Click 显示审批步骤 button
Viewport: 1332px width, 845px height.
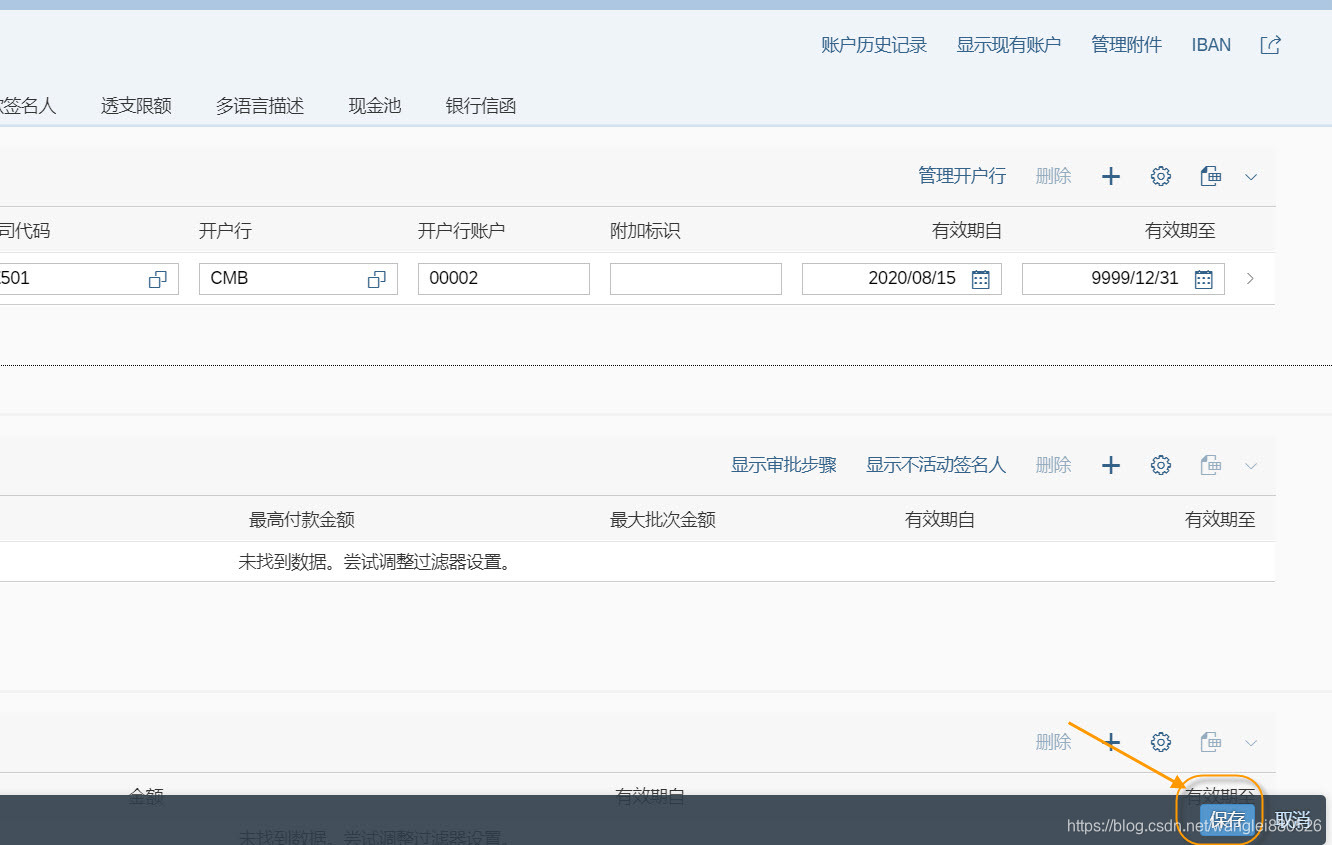click(x=784, y=465)
